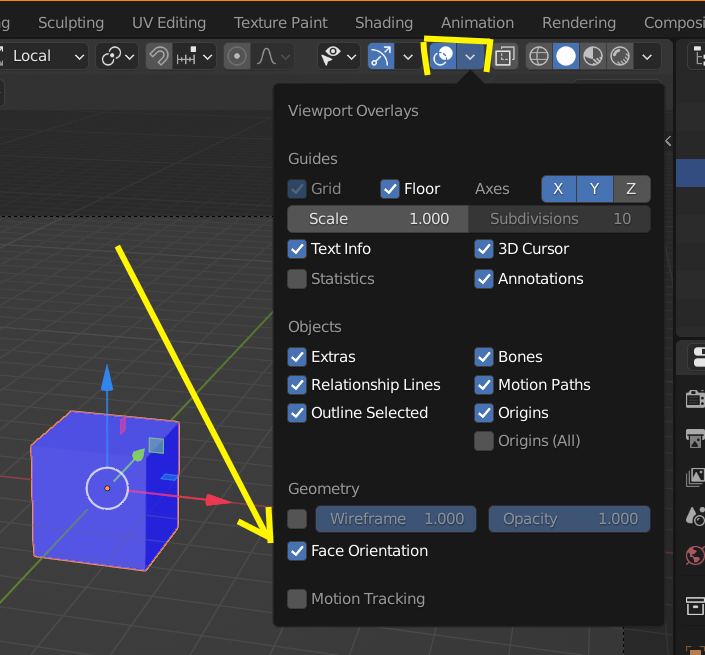705x655 pixels.
Task: Toggle the X-Ray icon
Action: point(505,57)
